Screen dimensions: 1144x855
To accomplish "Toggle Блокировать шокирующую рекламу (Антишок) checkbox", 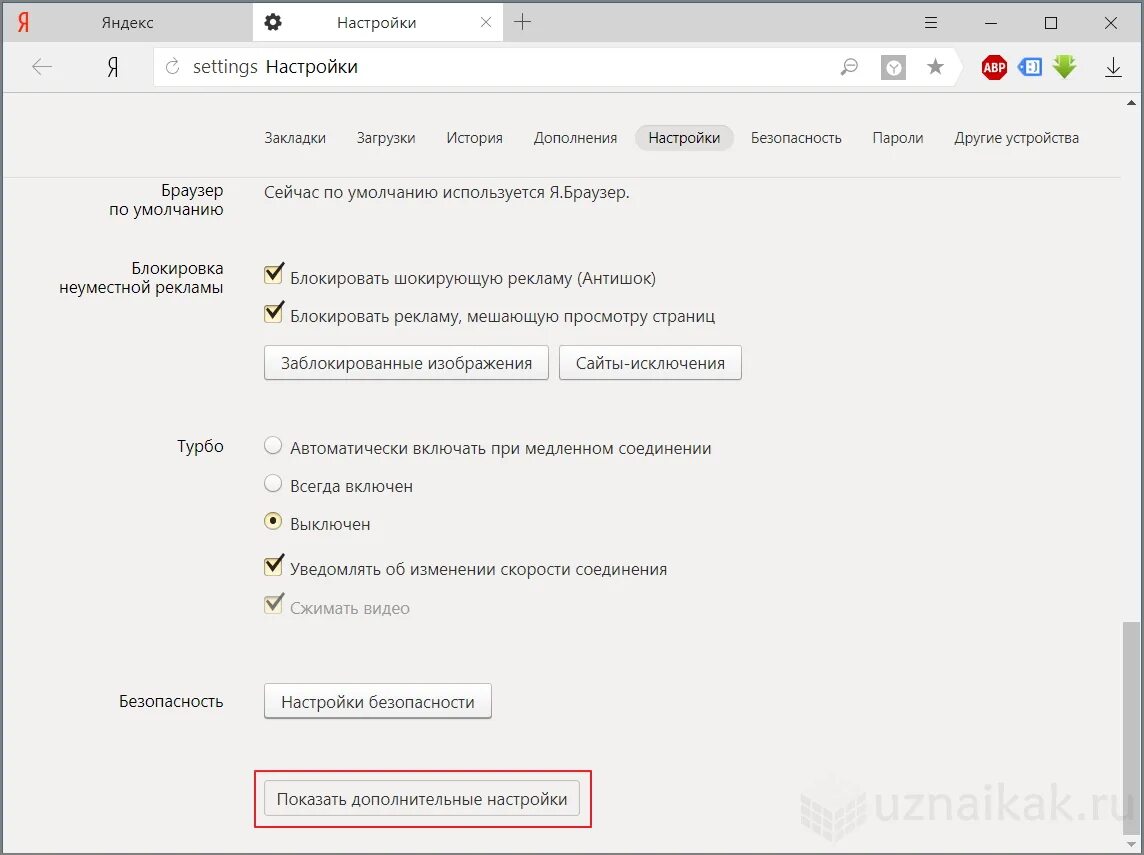I will (274, 274).
